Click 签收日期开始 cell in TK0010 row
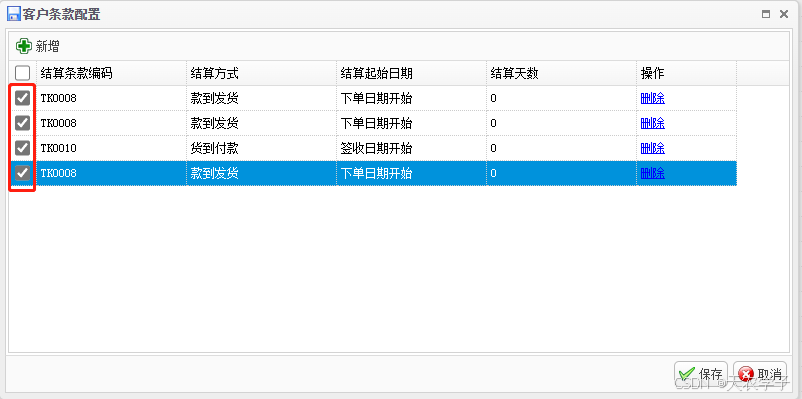The image size is (802, 399). [x=411, y=148]
